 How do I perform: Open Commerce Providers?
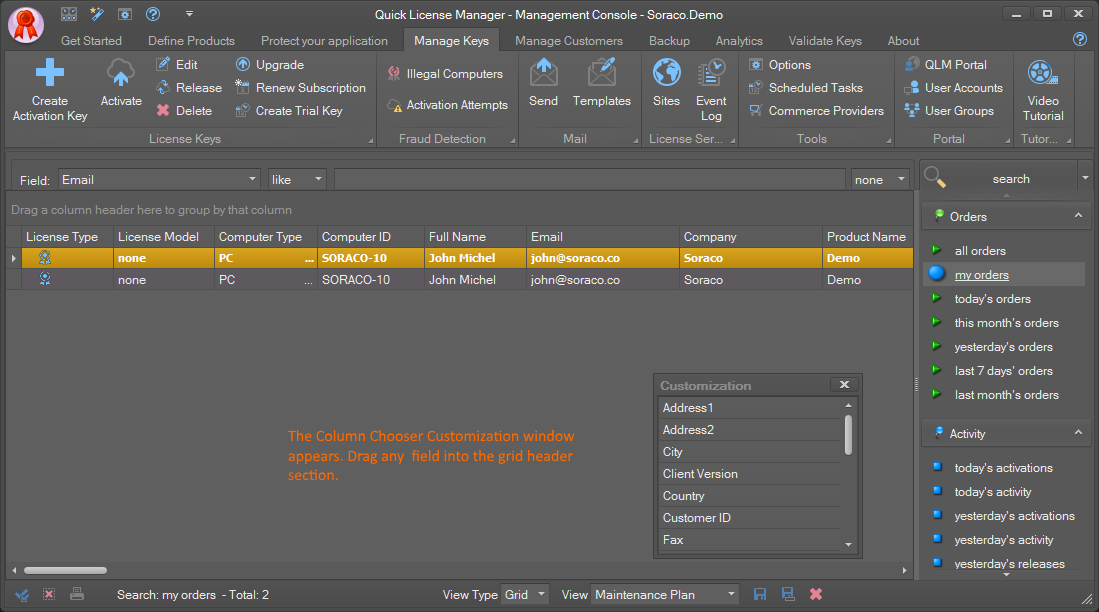(816, 111)
